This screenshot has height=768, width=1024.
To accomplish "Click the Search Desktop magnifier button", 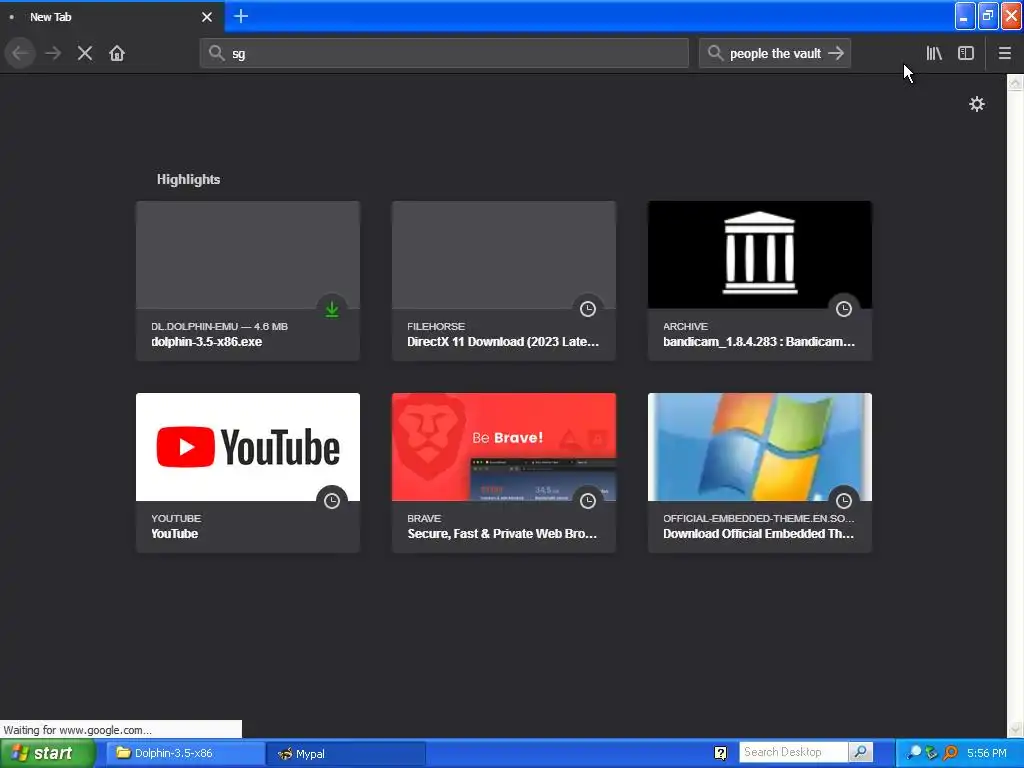I will (x=861, y=752).
